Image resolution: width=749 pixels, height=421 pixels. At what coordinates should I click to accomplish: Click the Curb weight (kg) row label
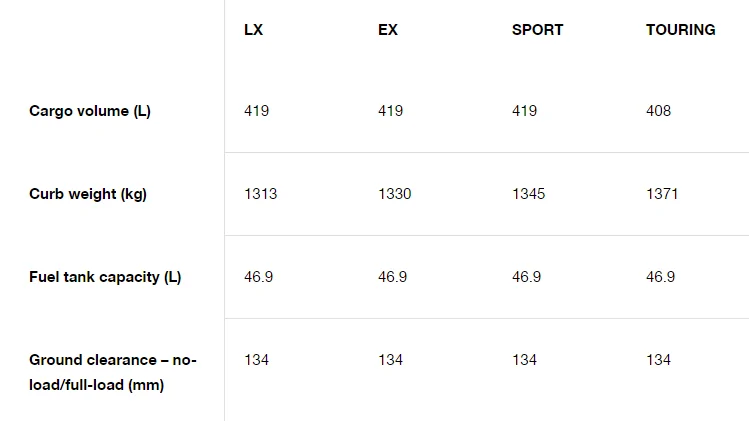coord(88,194)
